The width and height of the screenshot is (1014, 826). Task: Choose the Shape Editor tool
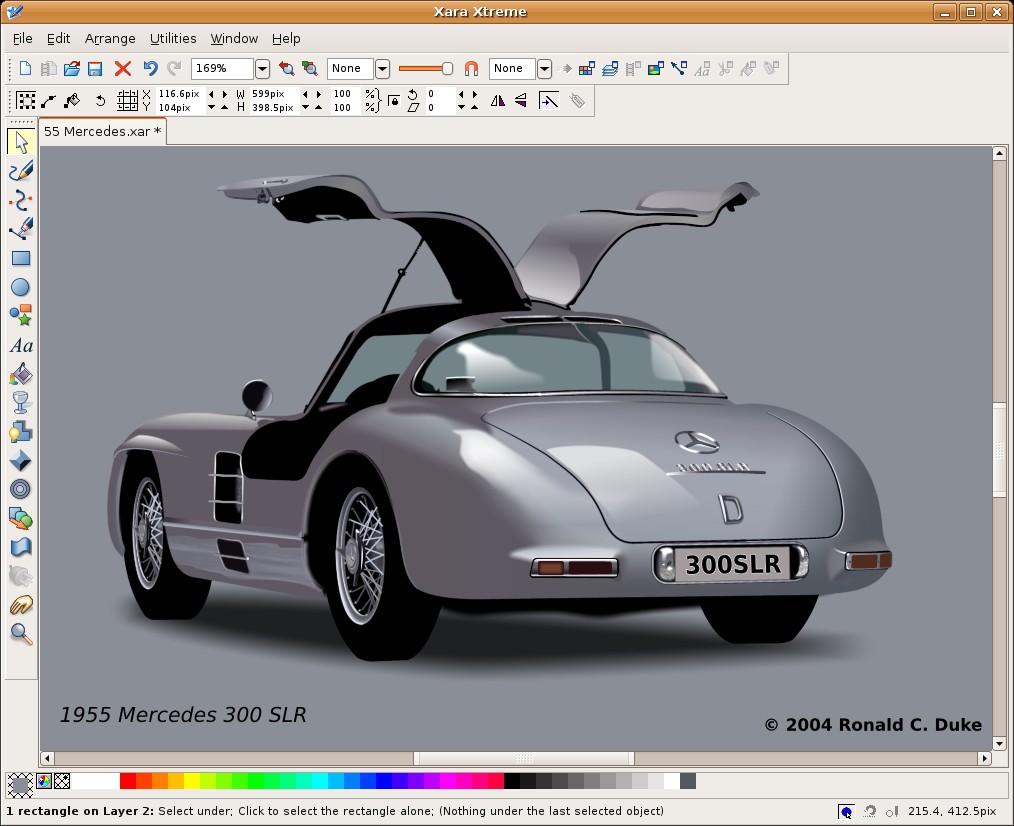[21, 201]
